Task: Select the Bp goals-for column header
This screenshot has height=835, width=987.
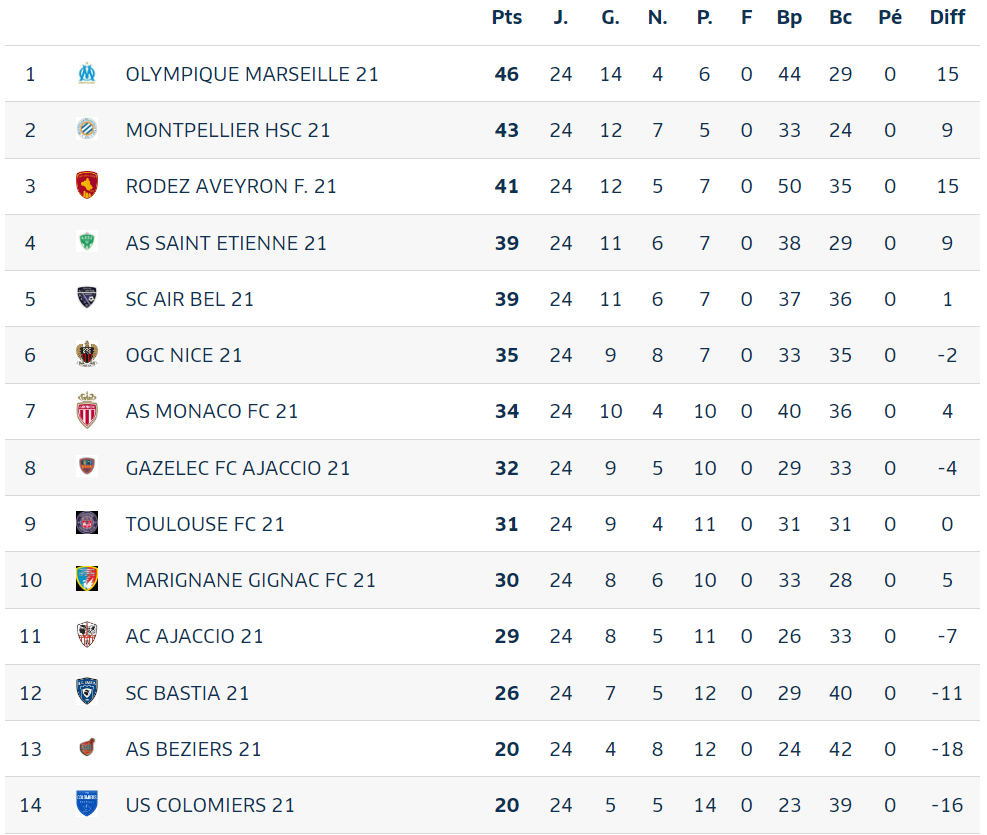Action: [x=789, y=18]
